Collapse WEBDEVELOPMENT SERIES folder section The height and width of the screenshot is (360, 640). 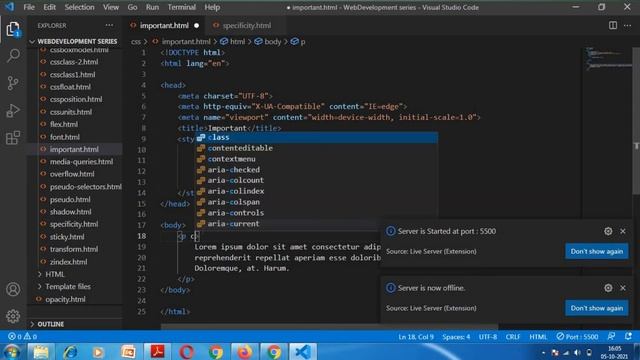click(x=75, y=41)
